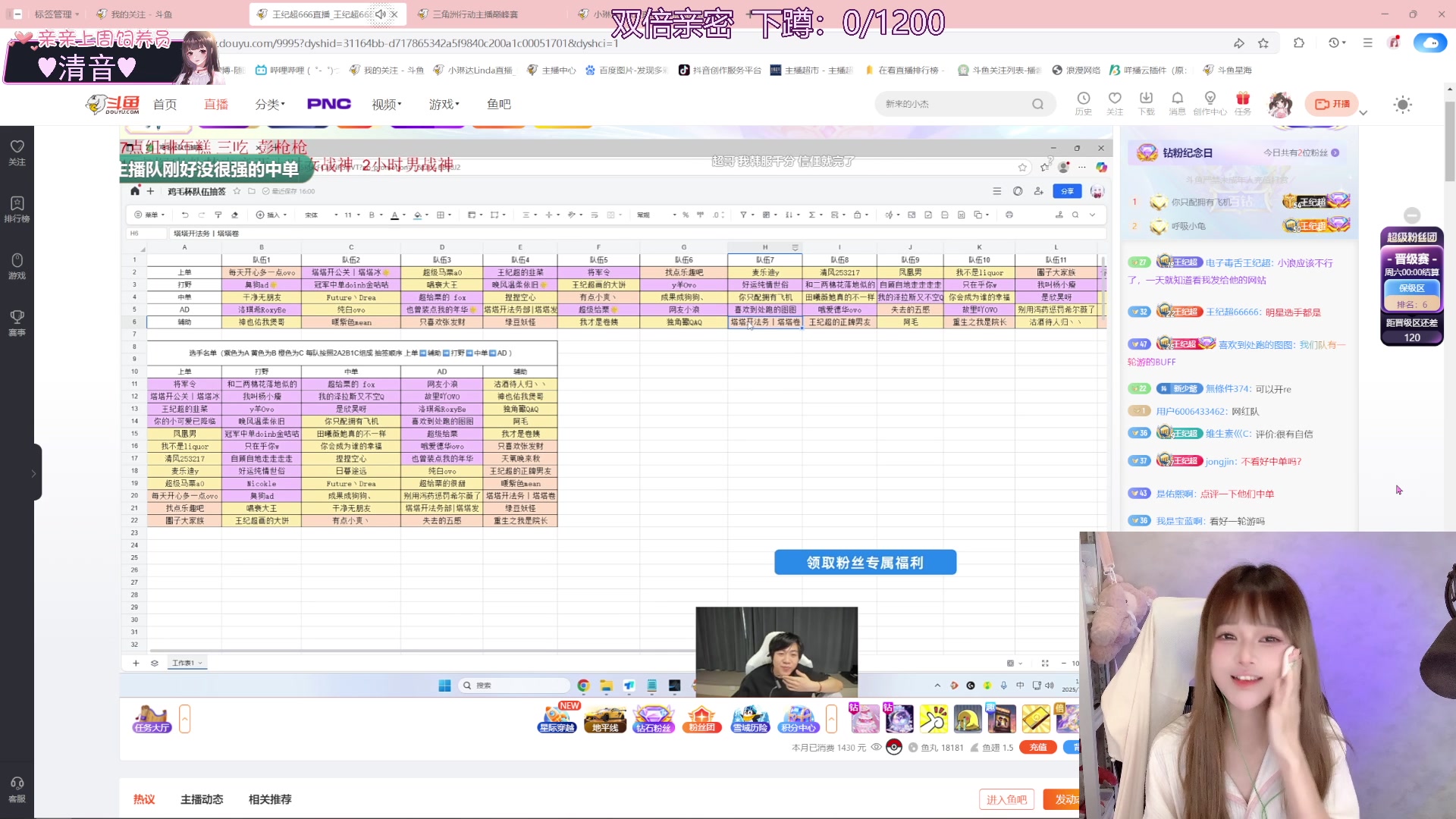Open 赛事 in the left sidebar
Viewport: 1456px width, 819px height.
point(17,322)
